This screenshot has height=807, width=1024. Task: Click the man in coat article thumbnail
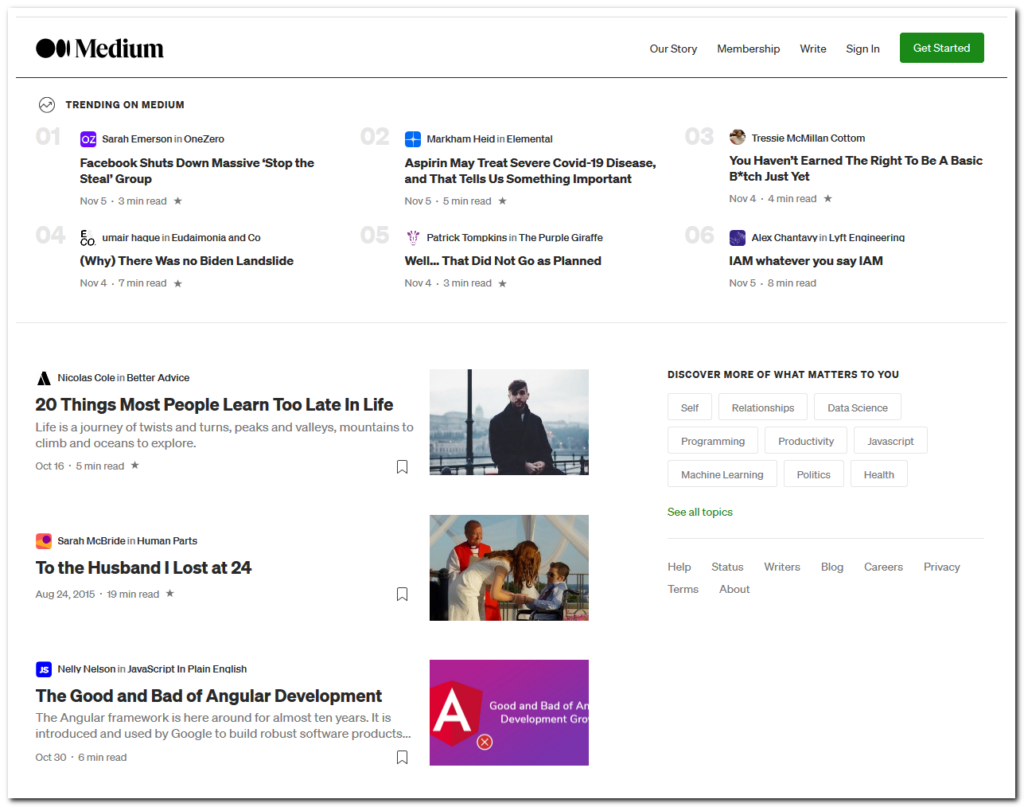coord(509,422)
